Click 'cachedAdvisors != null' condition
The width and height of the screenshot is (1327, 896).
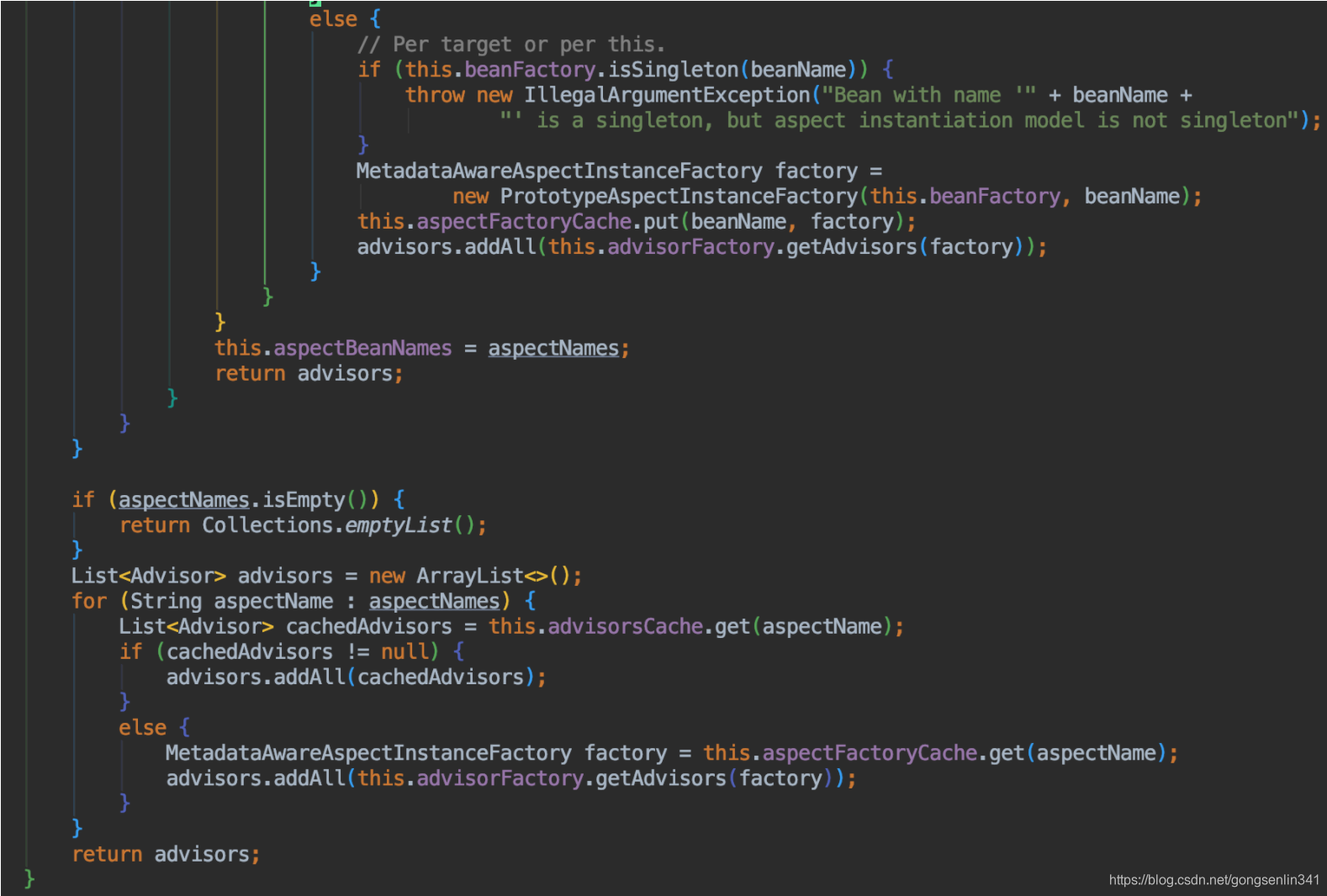click(298, 651)
